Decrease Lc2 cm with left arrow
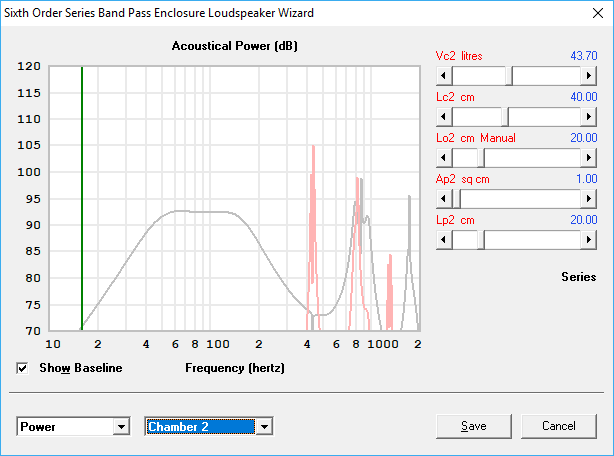The image size is (614, 456). (x=444, y=117)
